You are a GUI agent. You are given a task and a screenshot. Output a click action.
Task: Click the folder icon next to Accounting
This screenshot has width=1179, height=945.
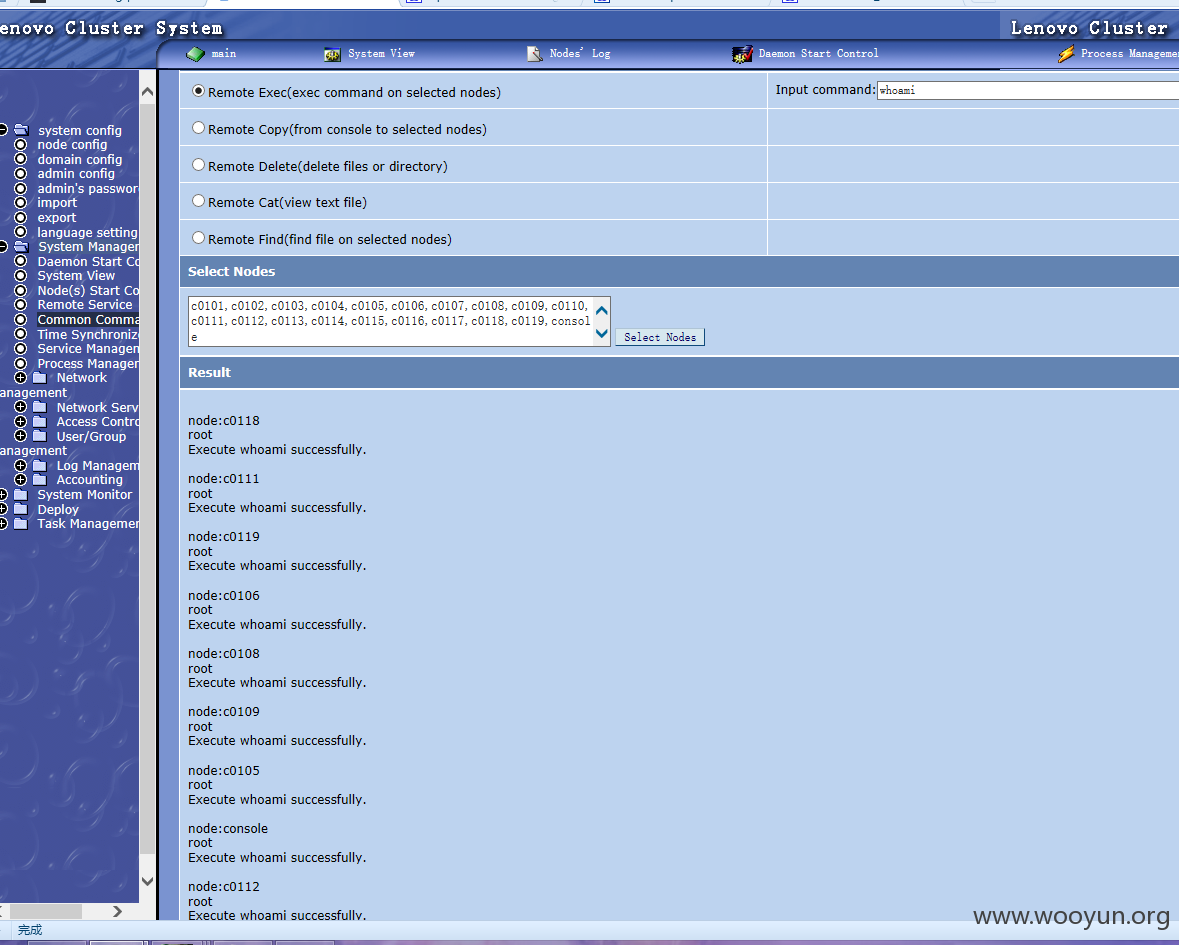40,480
